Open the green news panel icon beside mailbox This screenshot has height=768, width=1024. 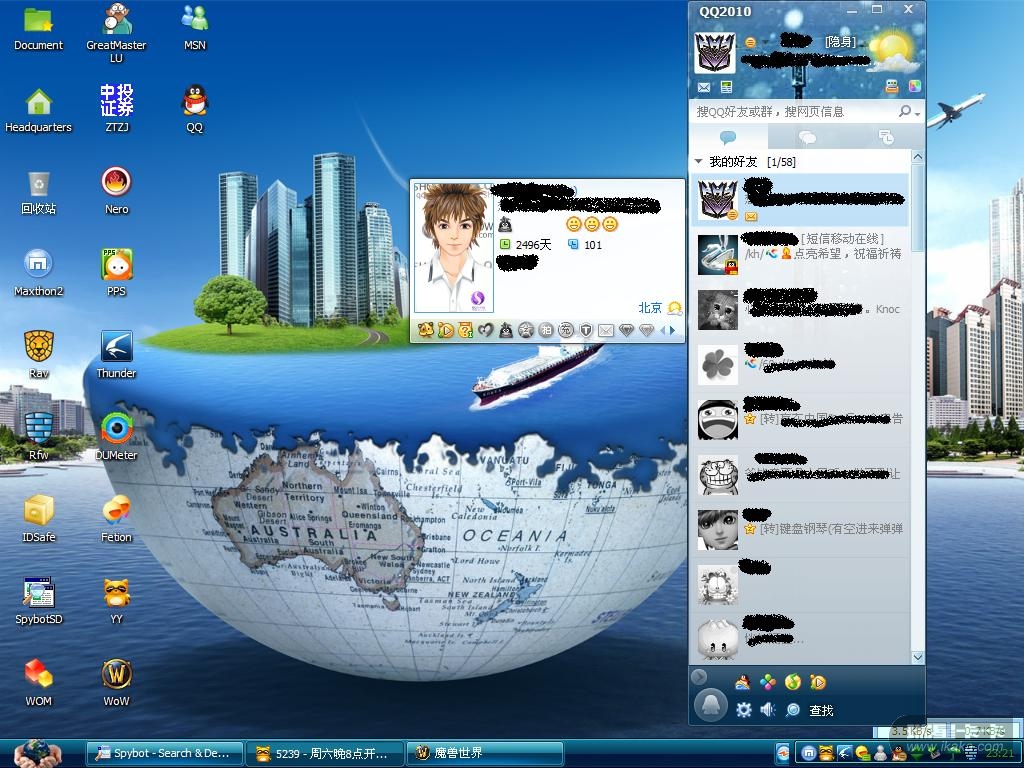point(726,87)
